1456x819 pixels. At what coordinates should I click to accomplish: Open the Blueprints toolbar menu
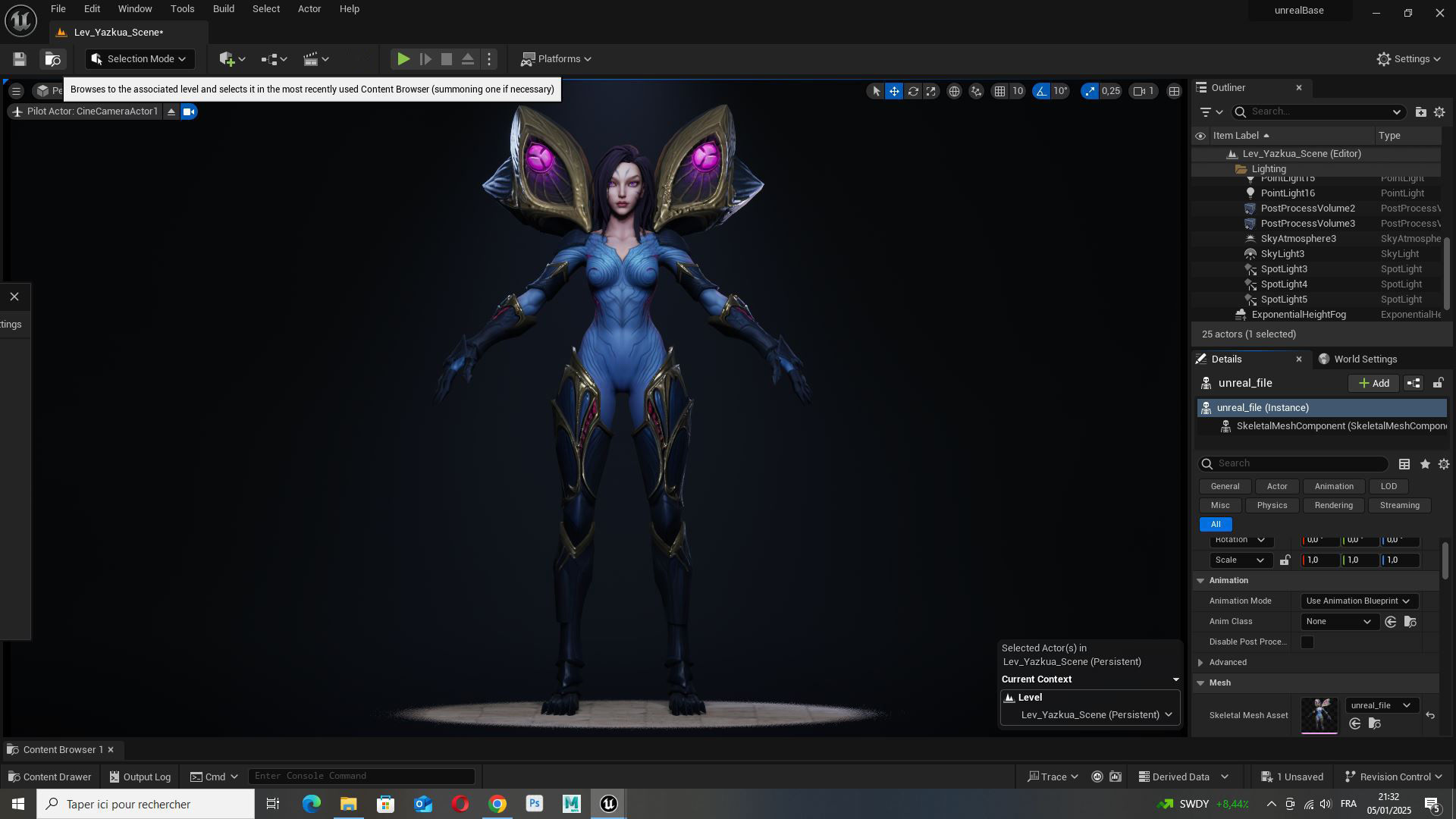[274, 59]
